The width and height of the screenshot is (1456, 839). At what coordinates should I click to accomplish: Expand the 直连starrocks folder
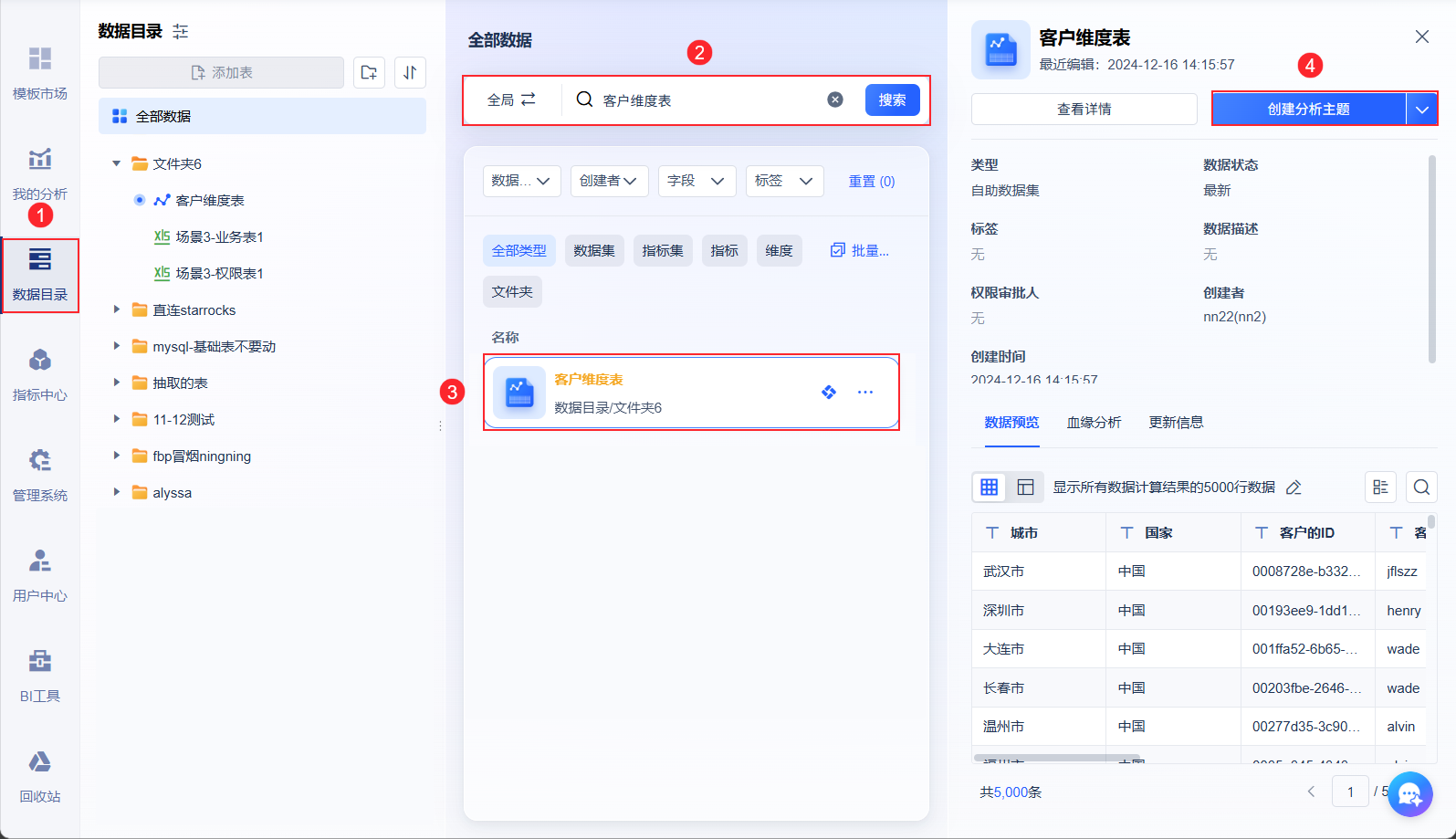click(x=117, y=309)
